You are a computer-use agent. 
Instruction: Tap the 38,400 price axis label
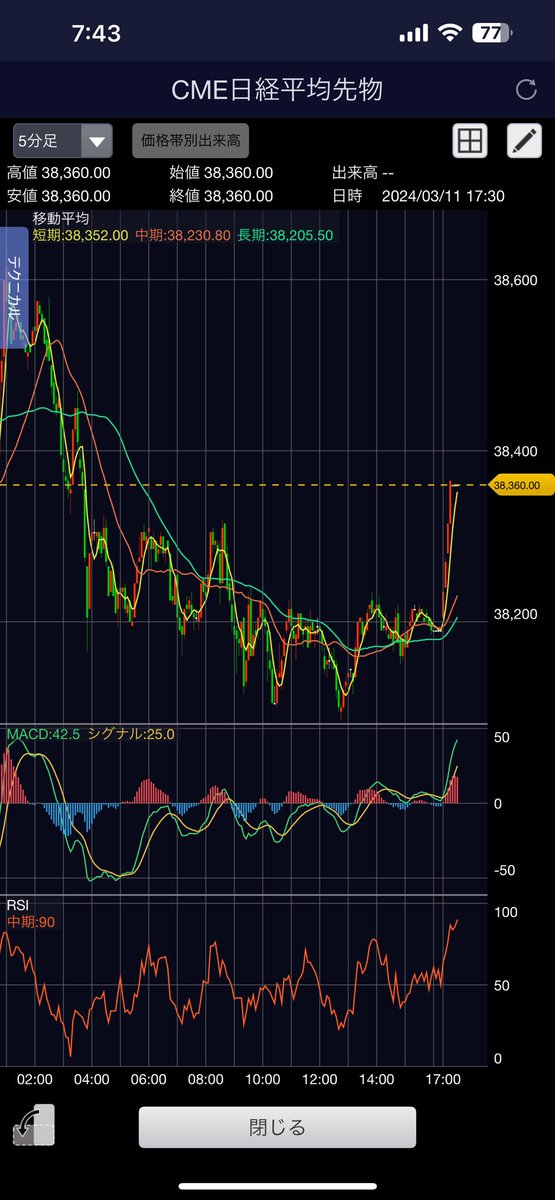(x=516, y=452)
